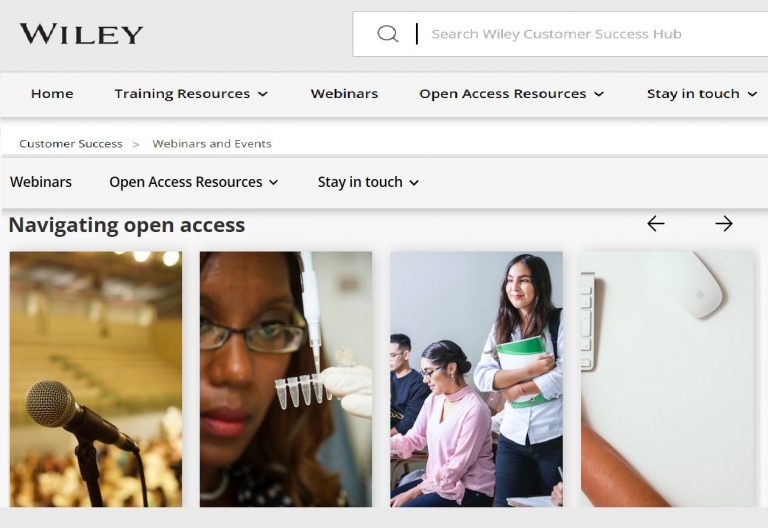This screenshot has width=768, height=528.
Task: Advance carousel with the right arrow
Action: [x=723, y=224]
